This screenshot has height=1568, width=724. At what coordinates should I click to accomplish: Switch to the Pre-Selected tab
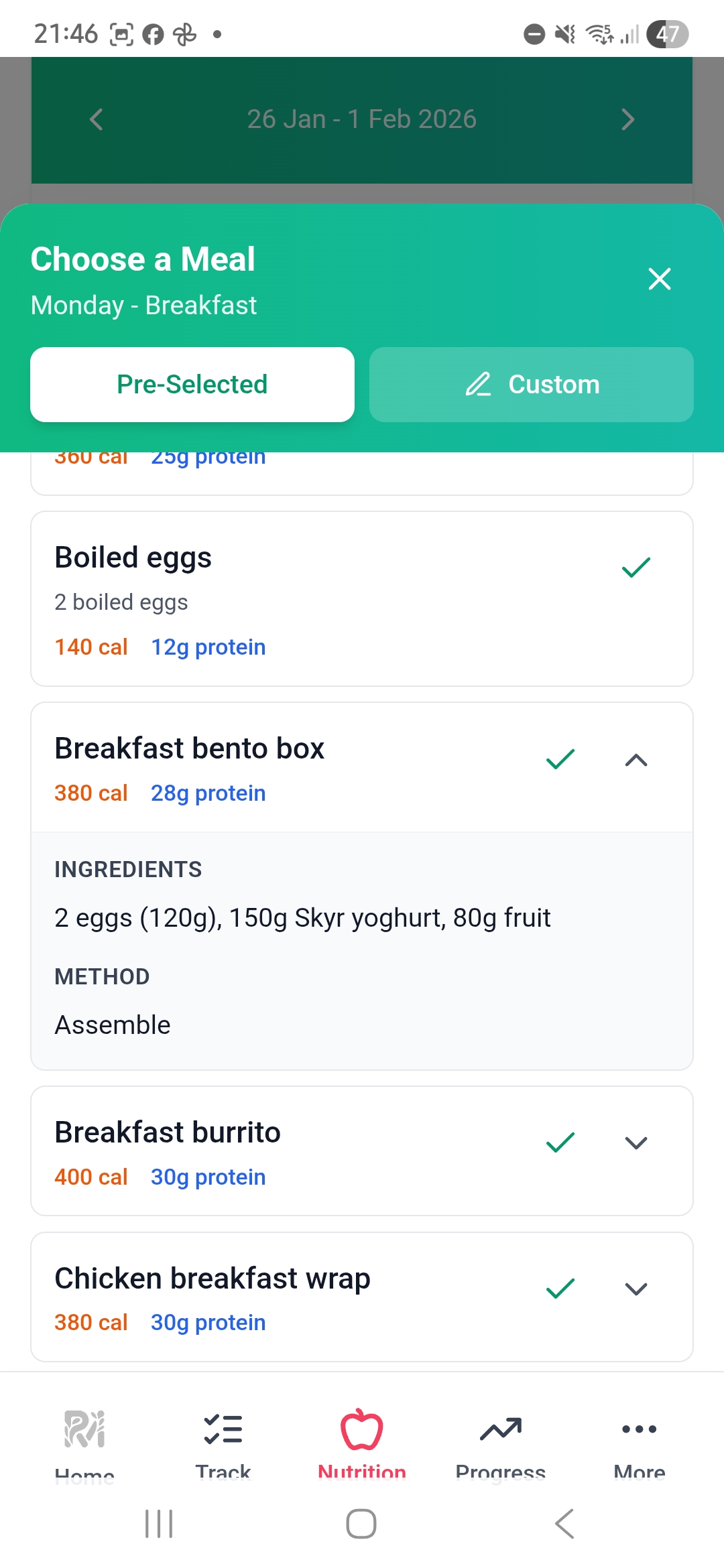[192, 384]
